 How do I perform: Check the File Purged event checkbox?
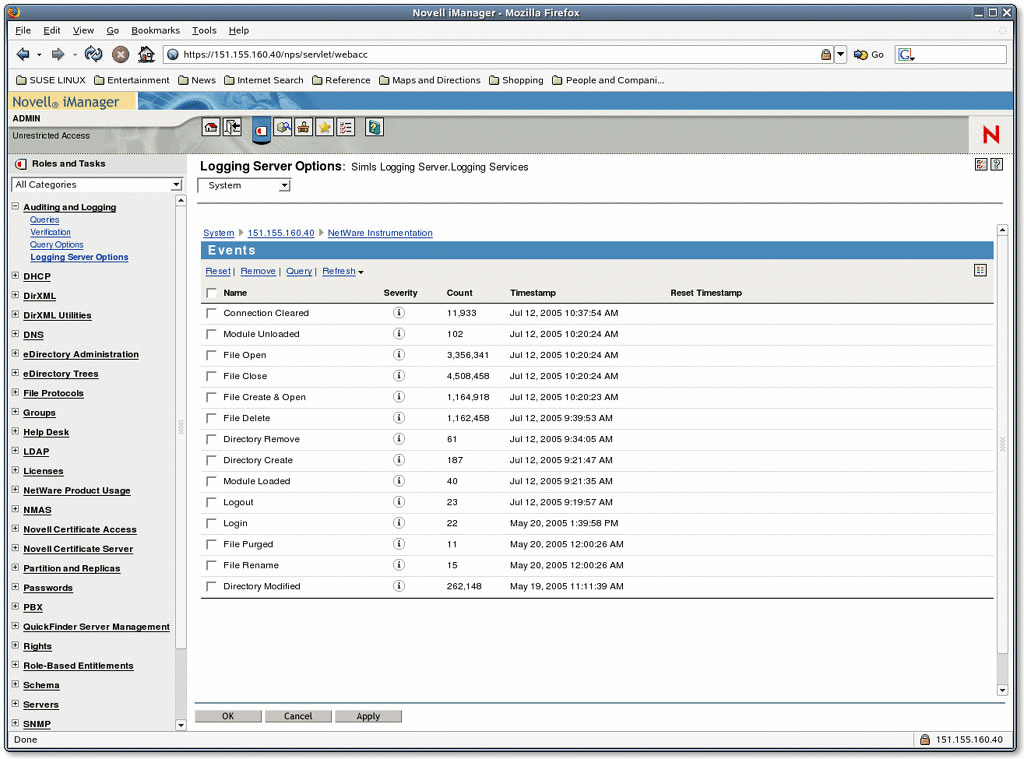pyautogui.click(x=211, y=544)
